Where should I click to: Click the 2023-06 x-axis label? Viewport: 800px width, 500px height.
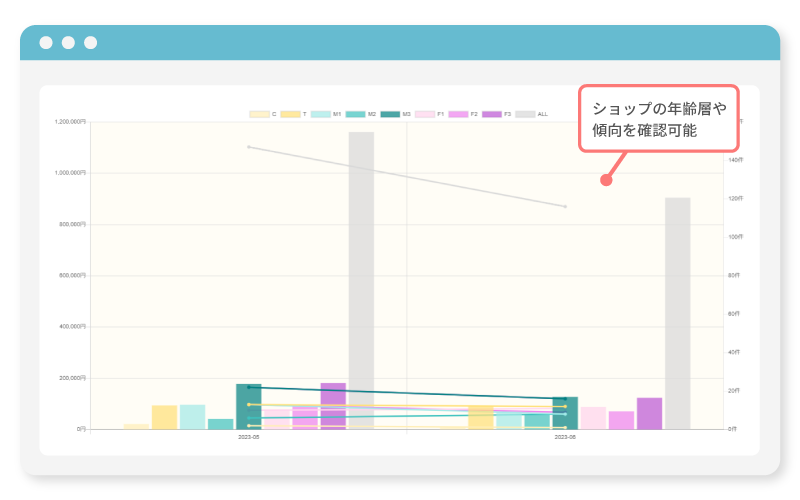point(565,437)
